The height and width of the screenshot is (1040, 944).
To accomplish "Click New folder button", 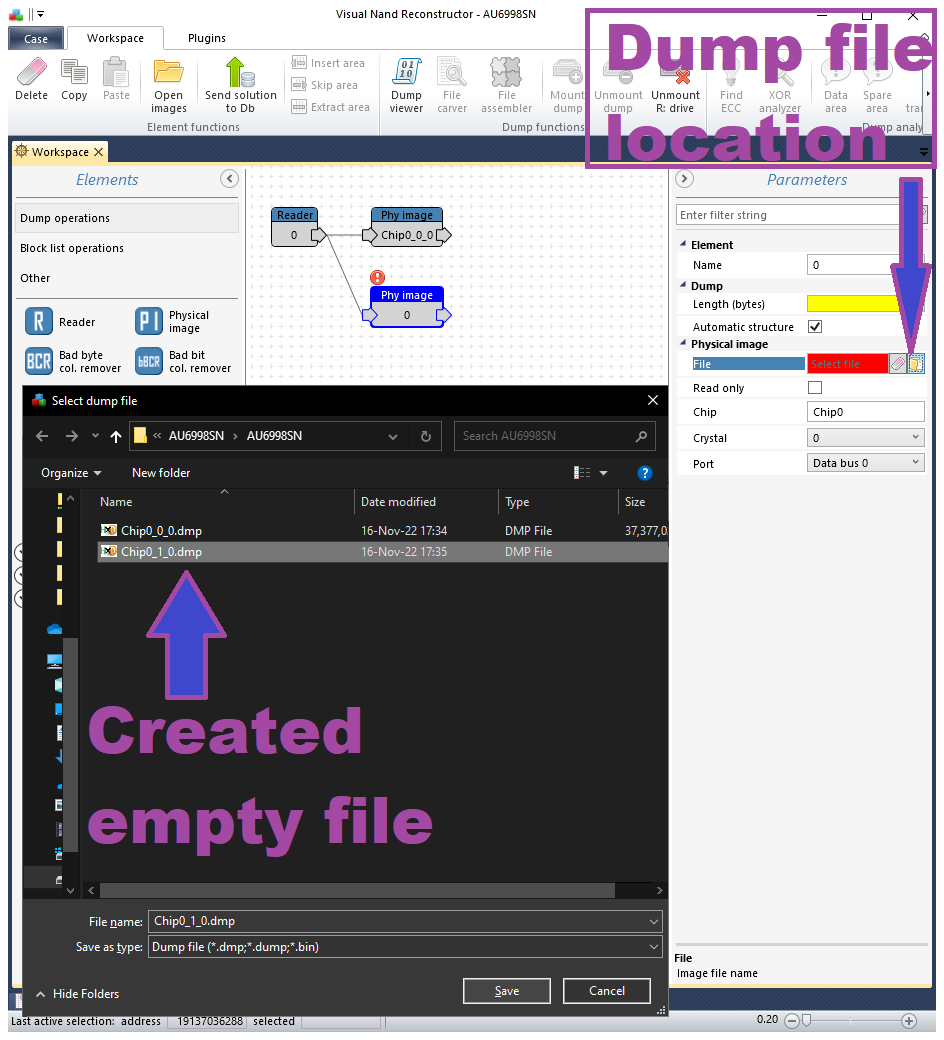I will pyautogui.click(x=161, y=473).
